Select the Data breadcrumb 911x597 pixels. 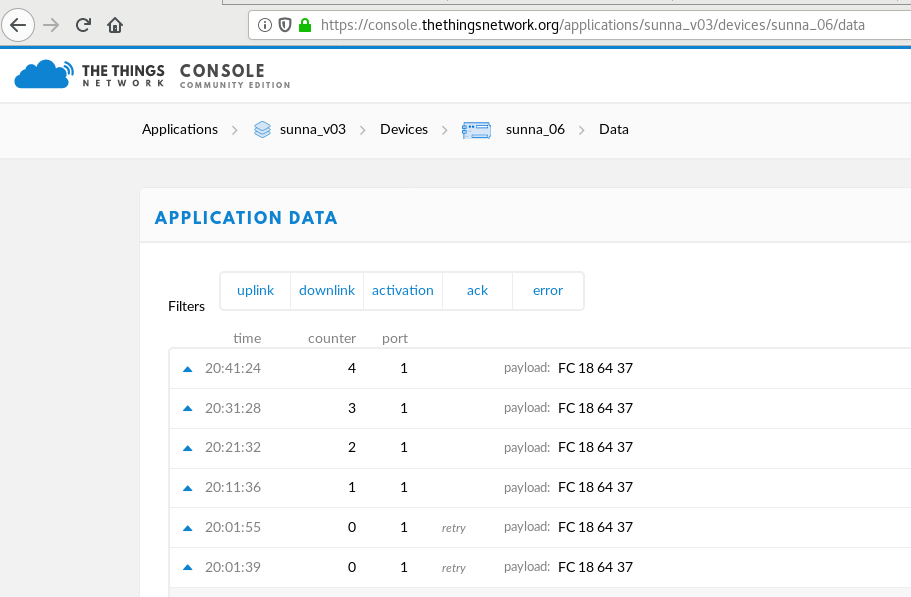point(614,129)
